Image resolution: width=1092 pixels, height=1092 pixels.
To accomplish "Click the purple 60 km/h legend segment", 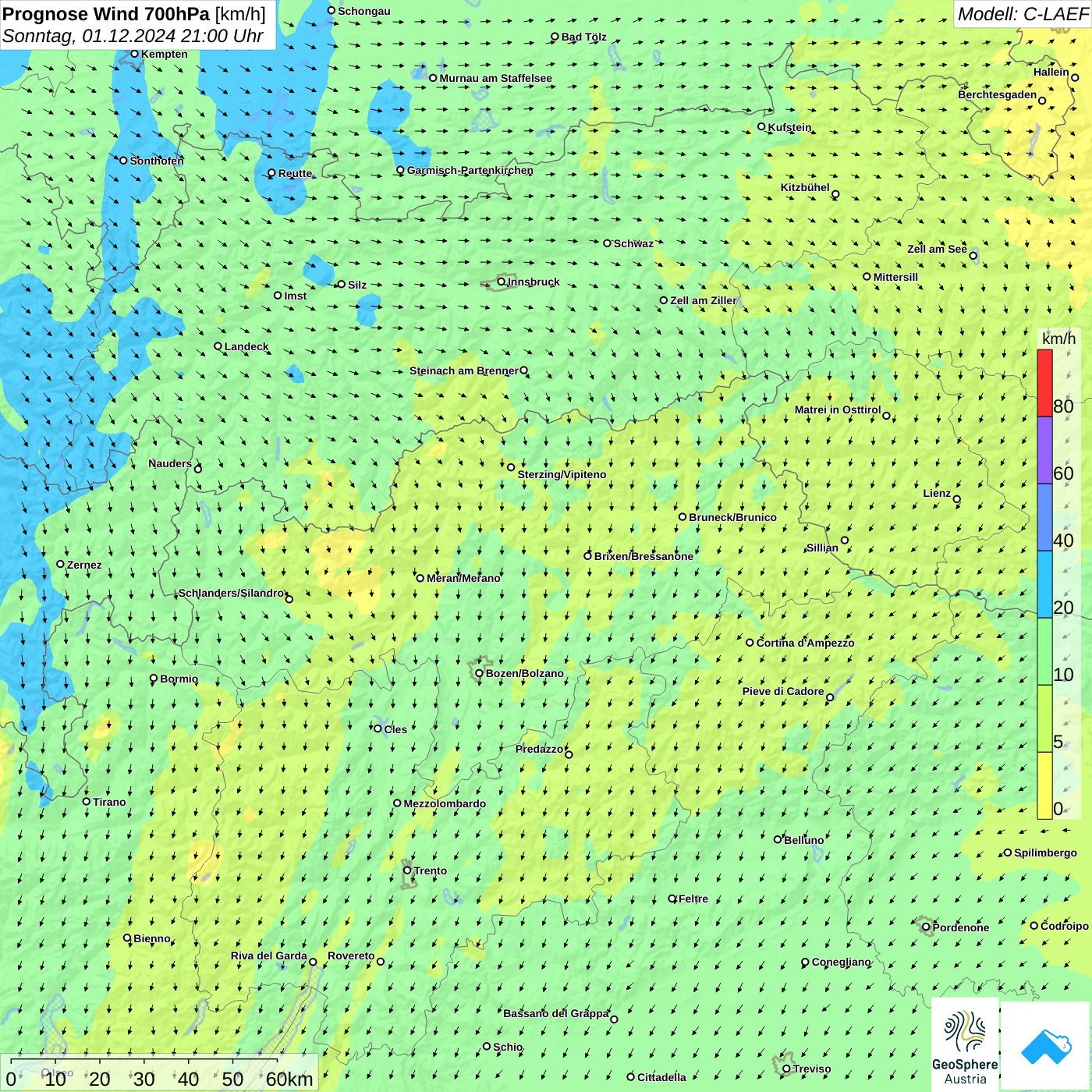I will [x=1044, y=450].
